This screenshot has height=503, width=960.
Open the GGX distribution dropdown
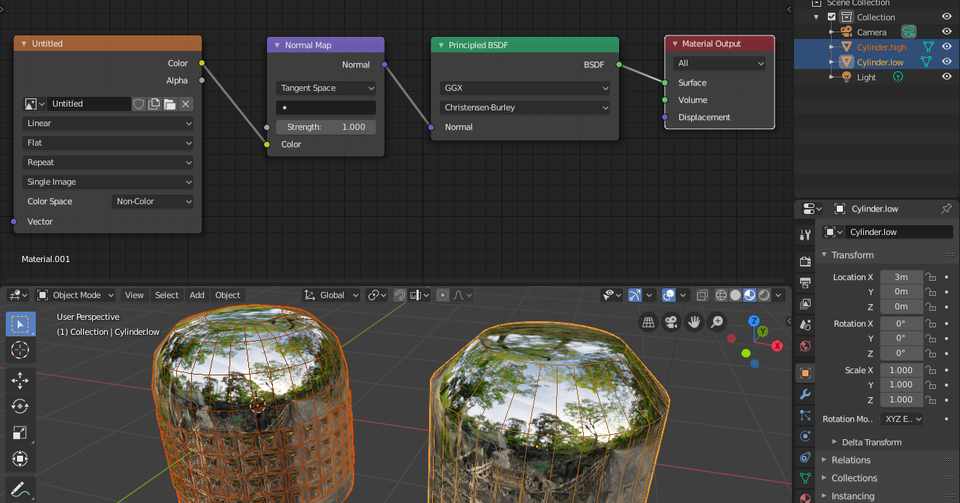[x=525, y=88]
